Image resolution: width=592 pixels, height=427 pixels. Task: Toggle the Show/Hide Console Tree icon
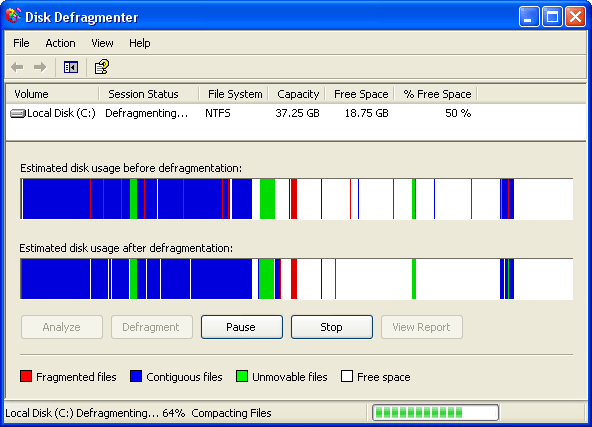71,68
